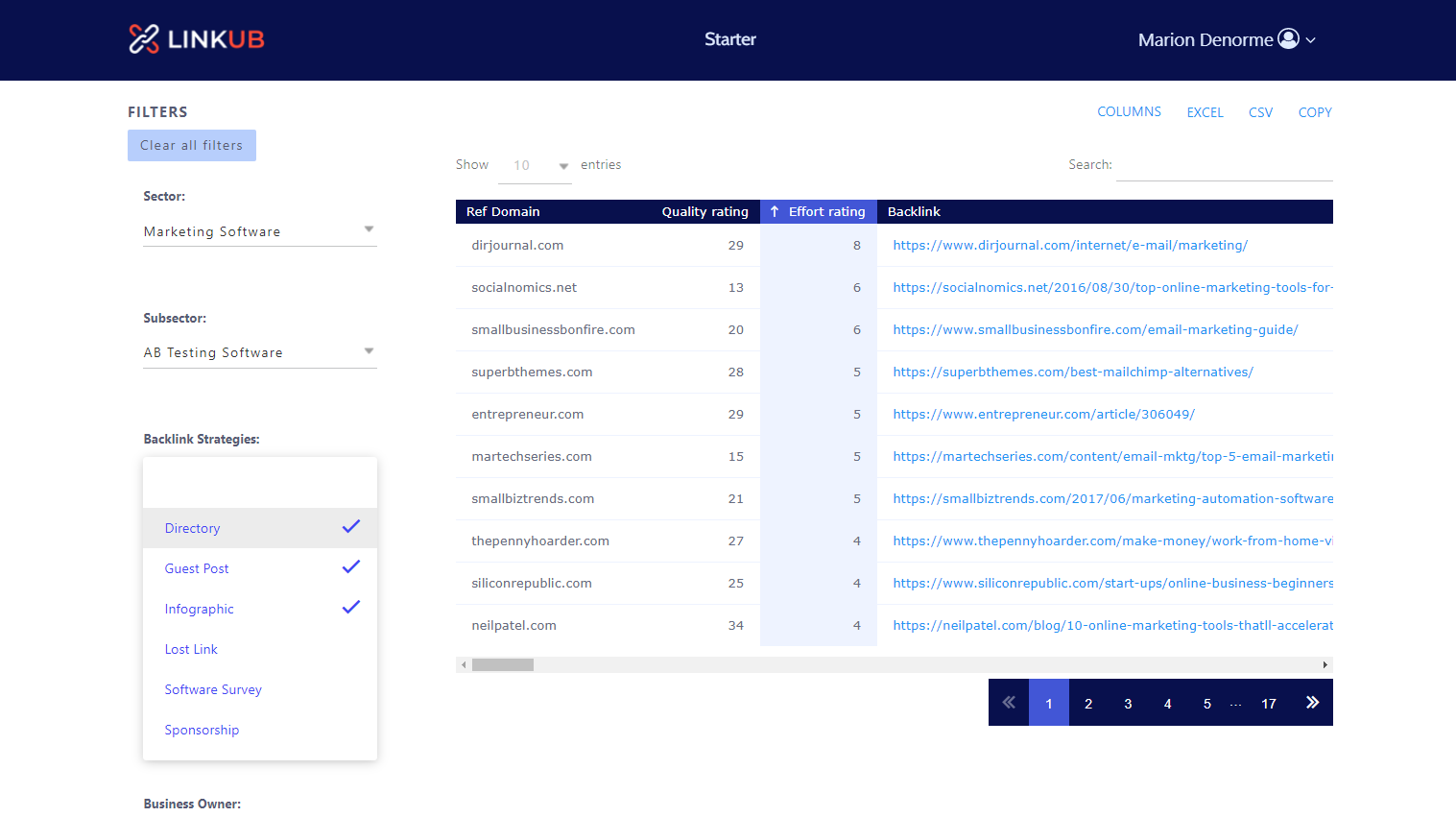Go to page 2
This screenshot has width=1456, height=817.
pyautogui.click(x=1088, y=703)
